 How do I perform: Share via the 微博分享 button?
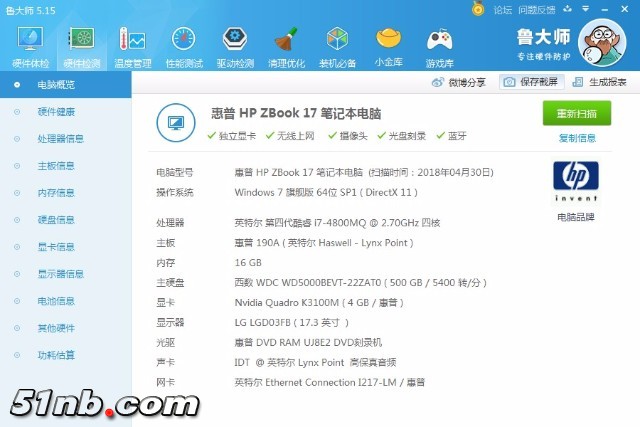pos(460,82)
